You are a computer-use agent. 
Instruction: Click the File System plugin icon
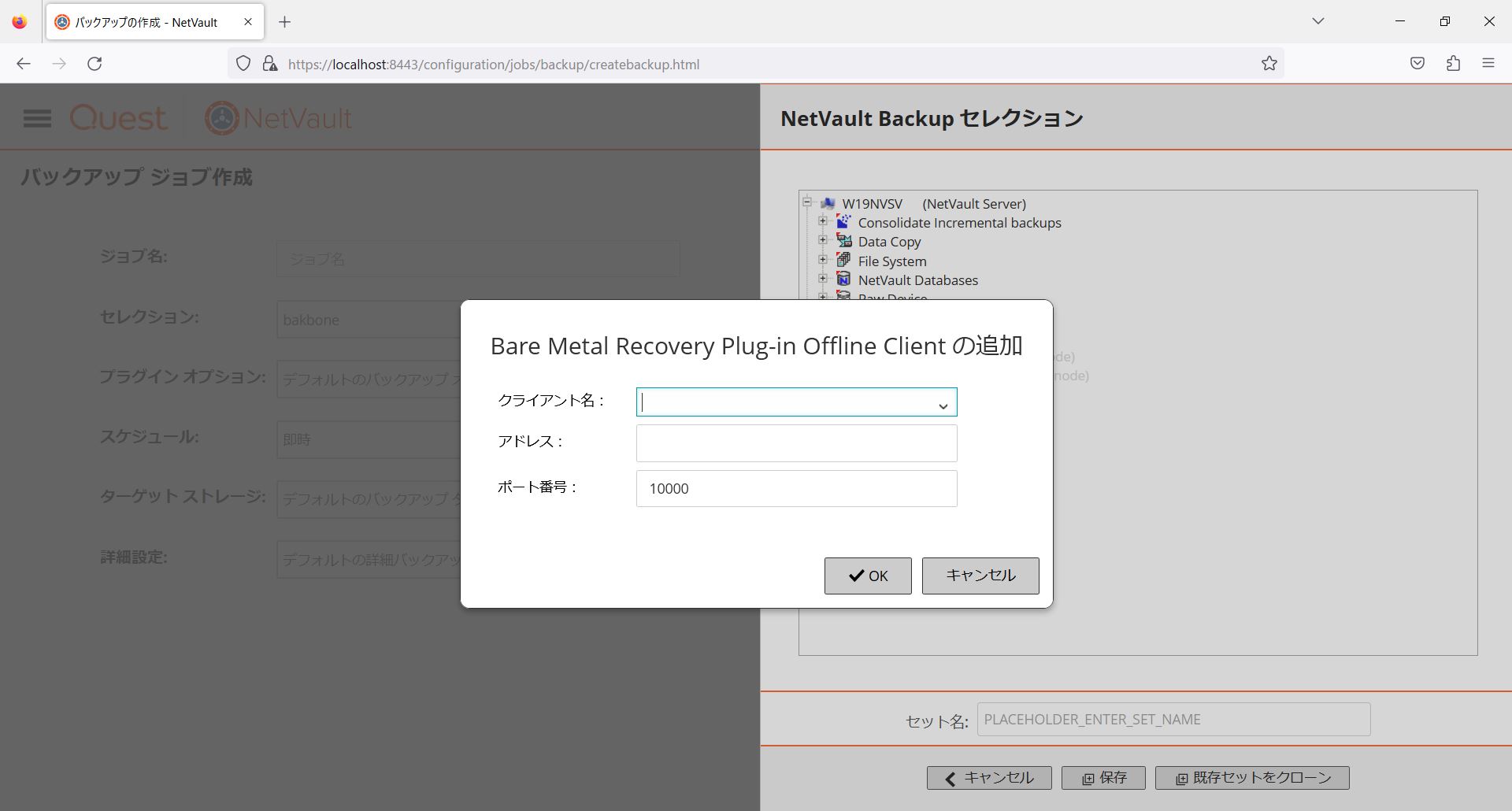point(843,260)
